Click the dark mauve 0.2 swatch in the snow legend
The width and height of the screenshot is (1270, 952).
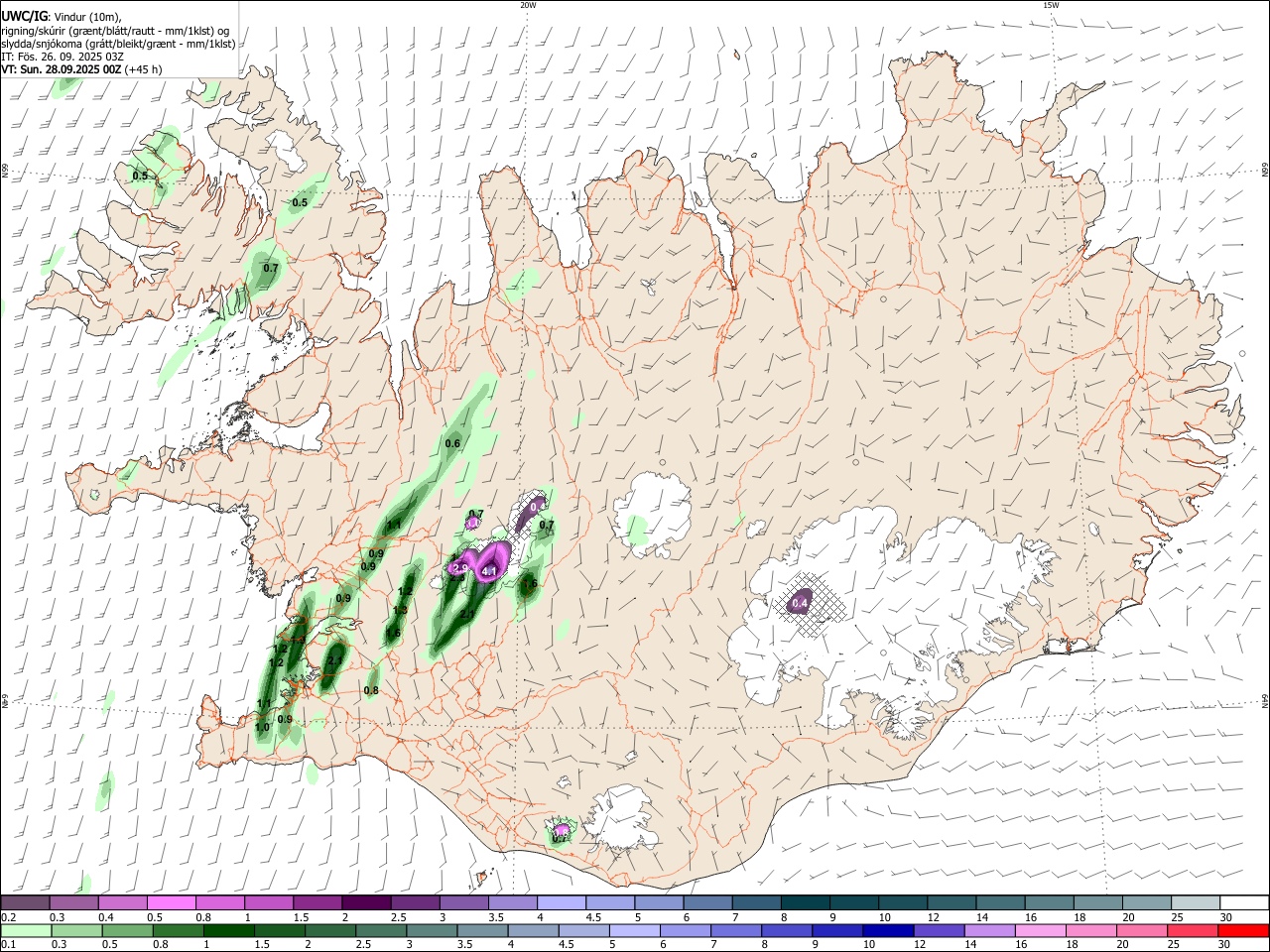25,903
